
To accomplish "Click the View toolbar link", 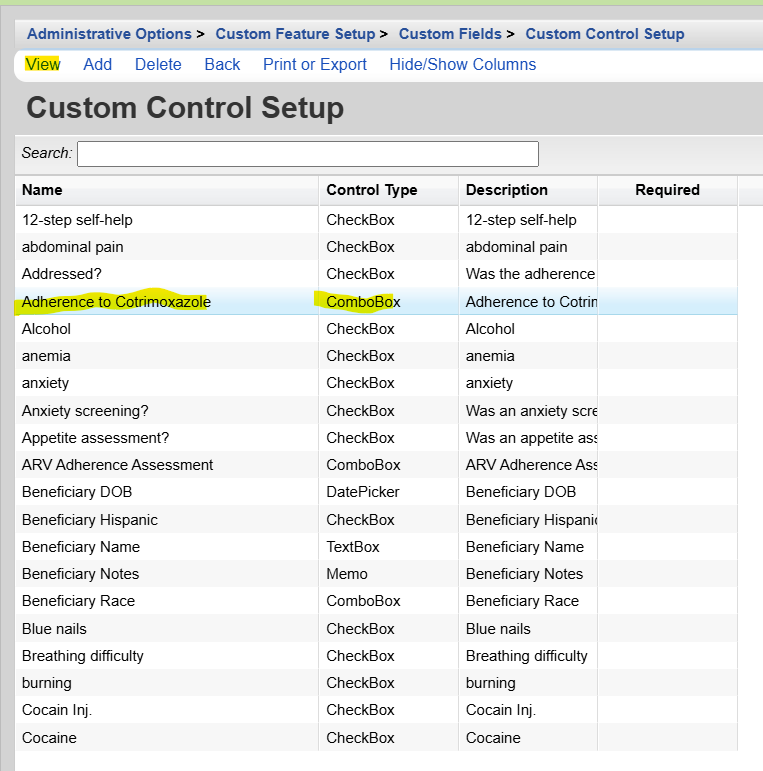I will 43,64.
